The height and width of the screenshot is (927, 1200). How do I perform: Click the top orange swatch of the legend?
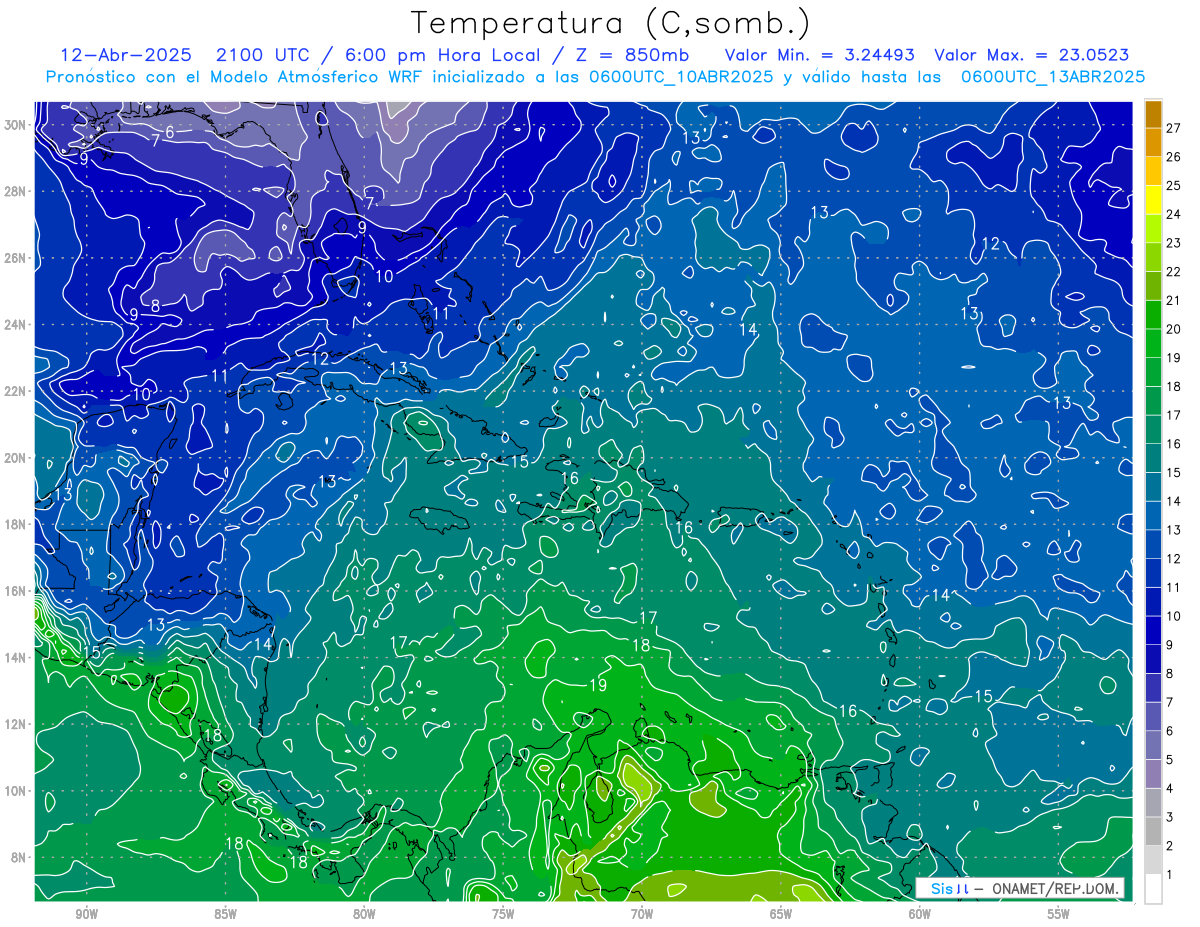[x=1153, y=113]
